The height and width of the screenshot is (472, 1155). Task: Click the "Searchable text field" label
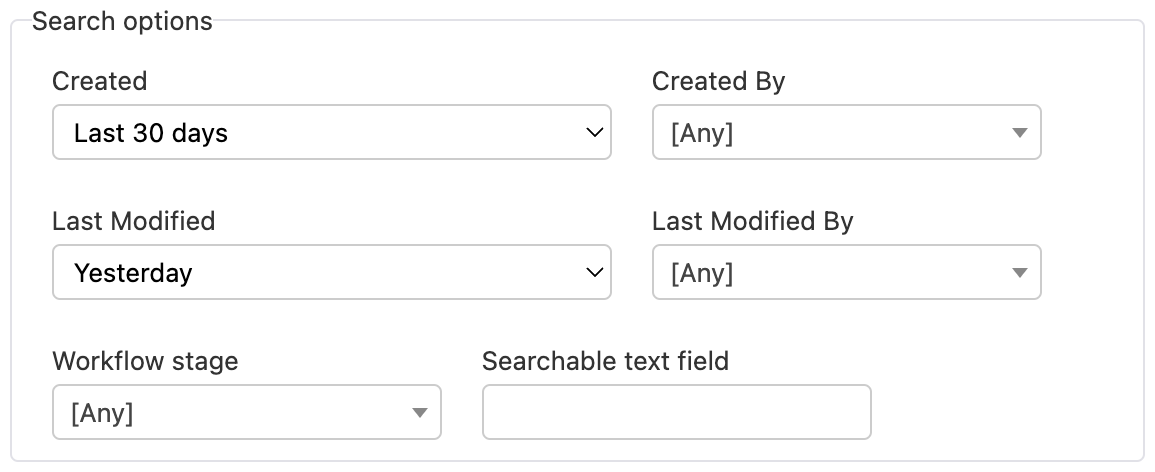[605, 361]
